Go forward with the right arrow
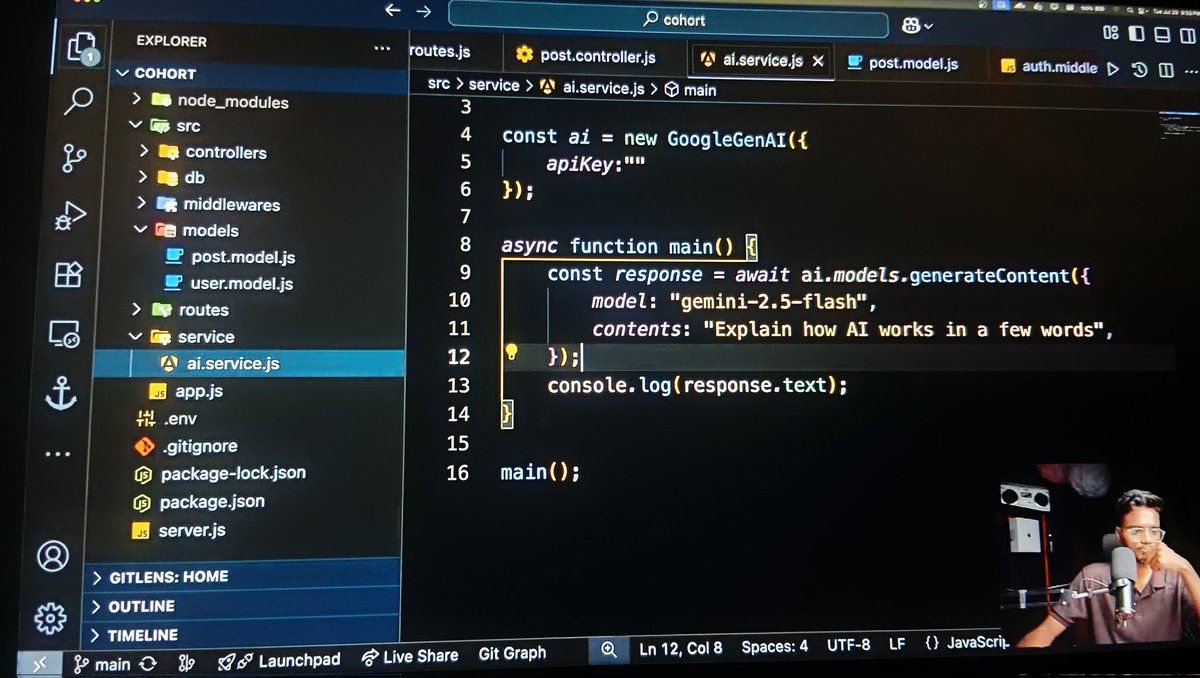The height and width of the screenshot is (678, 1200). [423, 11]
